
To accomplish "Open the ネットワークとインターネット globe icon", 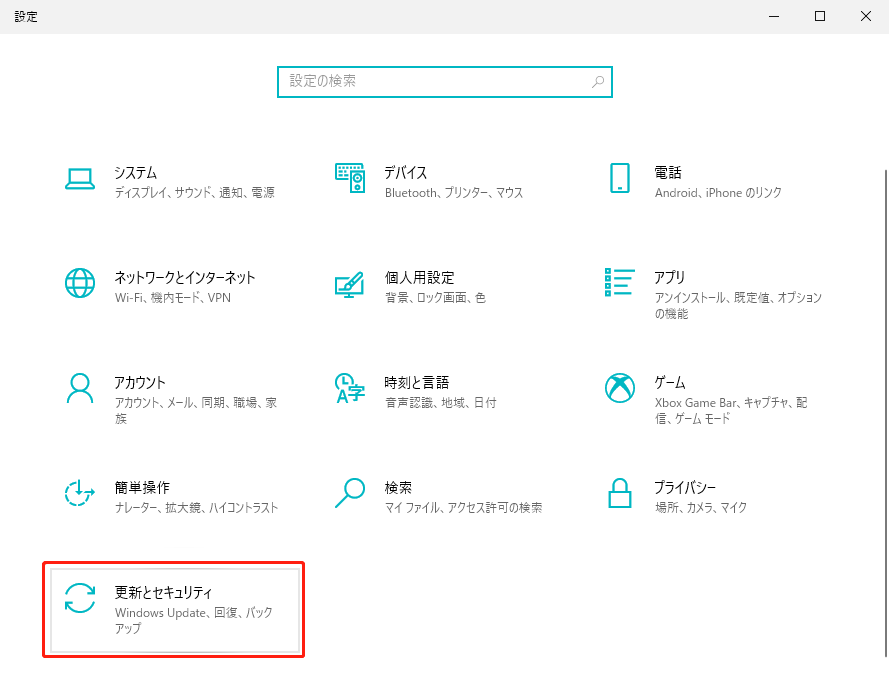I will pyautogui.click(x=80, y=283).
